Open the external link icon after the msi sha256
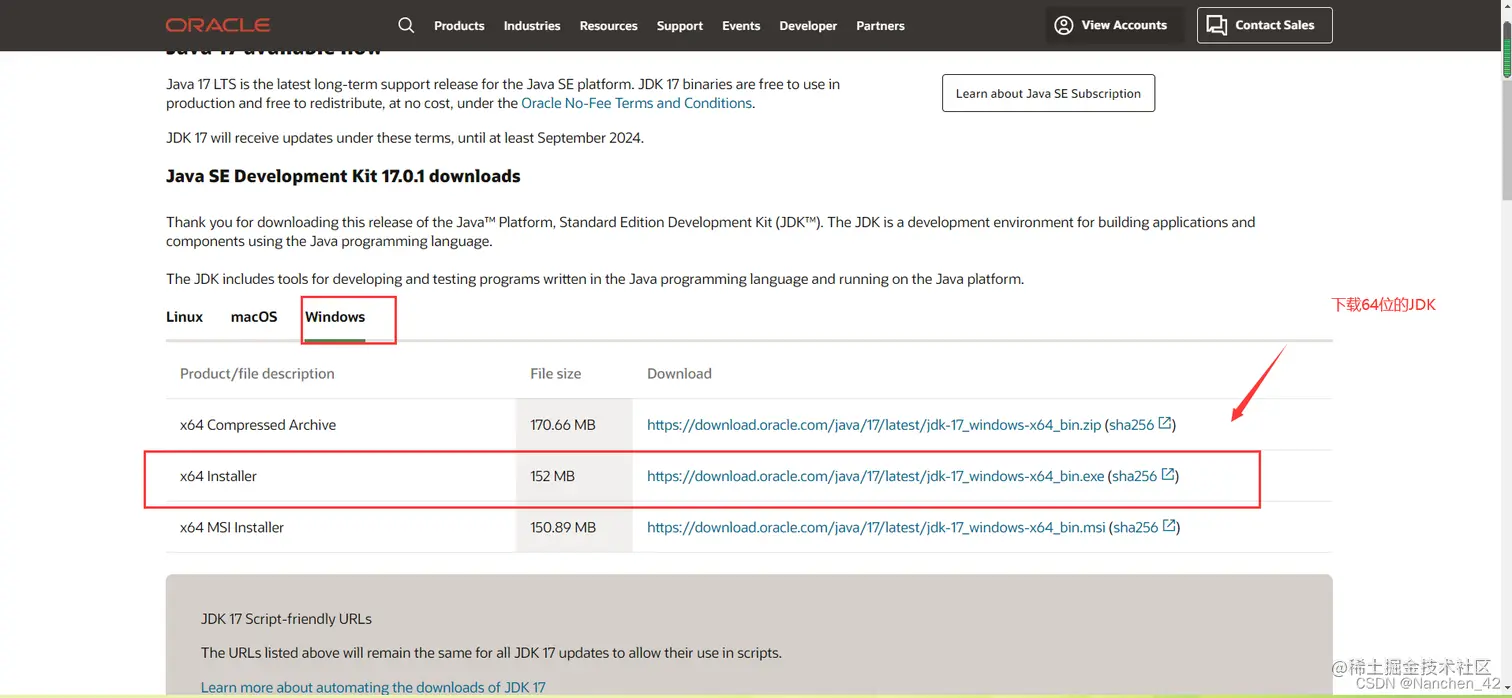 coord(1169,527)
